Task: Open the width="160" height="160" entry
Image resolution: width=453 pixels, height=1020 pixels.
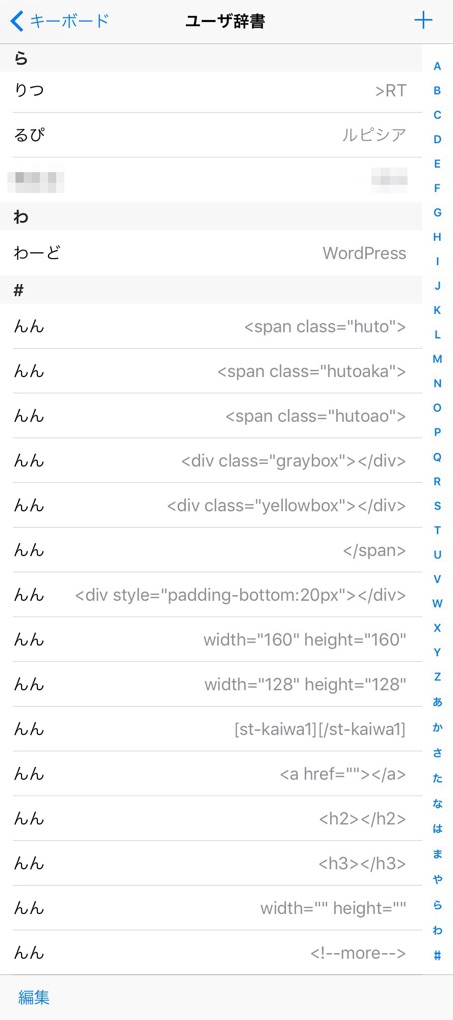Action: point(211,640)
